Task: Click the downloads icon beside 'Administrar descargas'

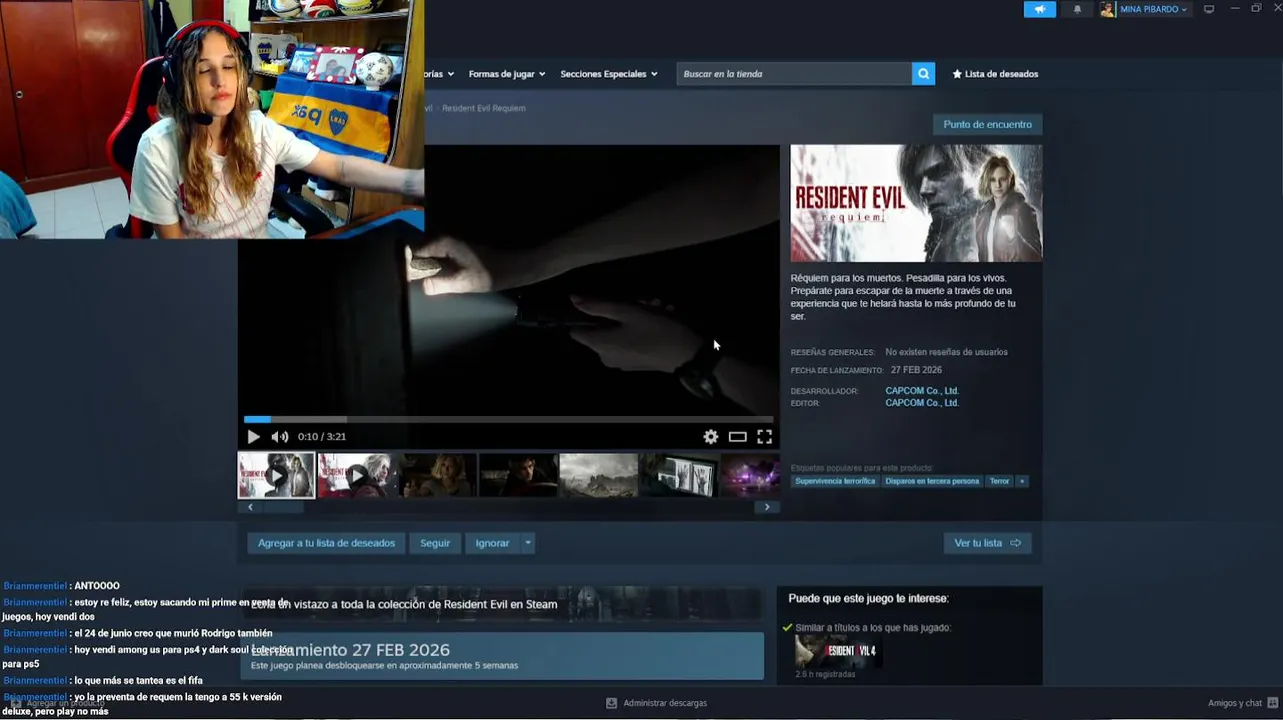Action: coord(612,703)
